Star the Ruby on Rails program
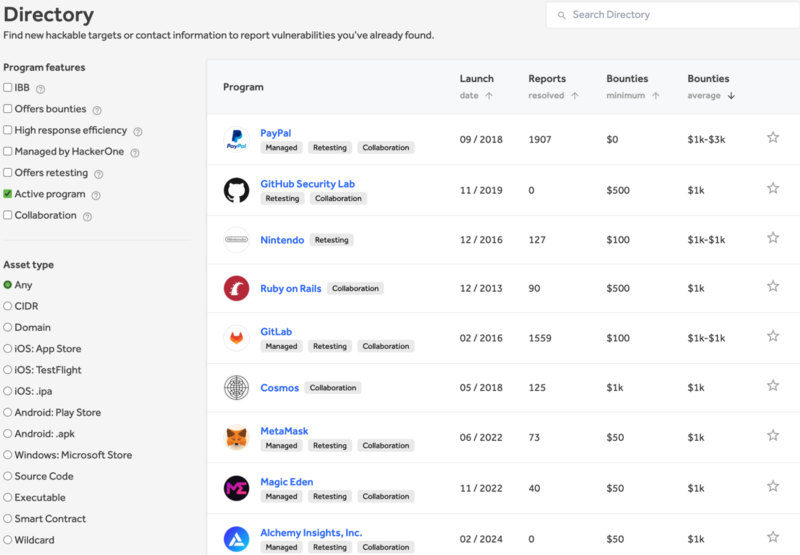This screenshot has height=555, width=800. (x=773, y=286)
